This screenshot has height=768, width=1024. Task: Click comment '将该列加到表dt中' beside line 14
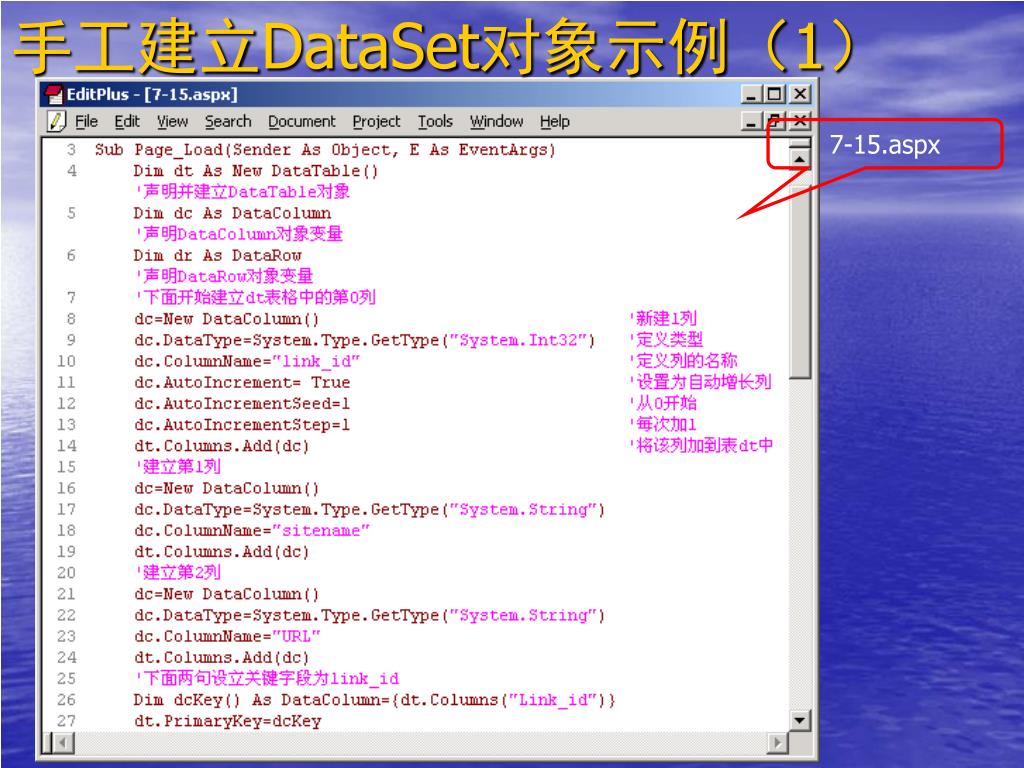(x=701, y=445)
